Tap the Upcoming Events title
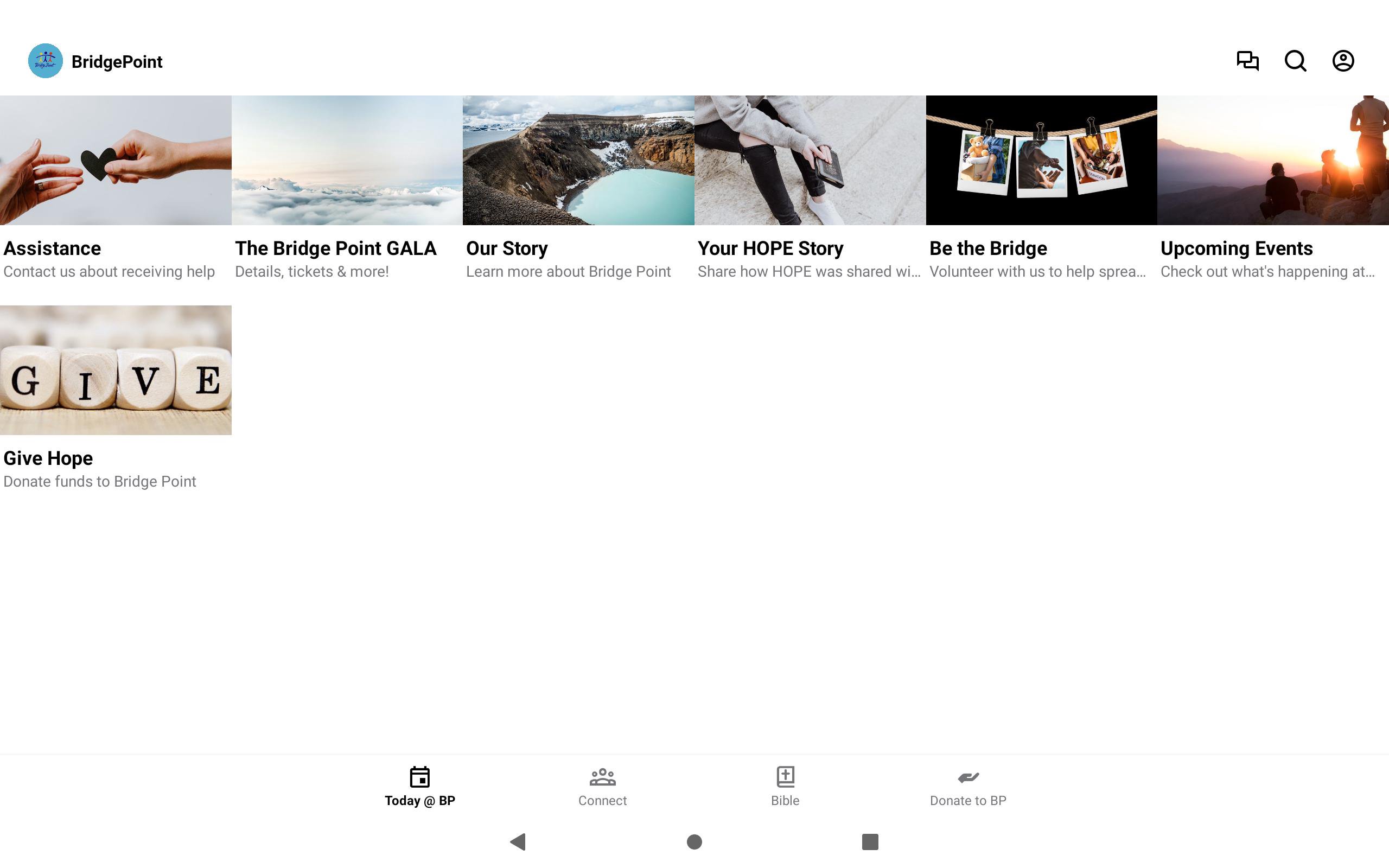 click(x=1237, y=248)
